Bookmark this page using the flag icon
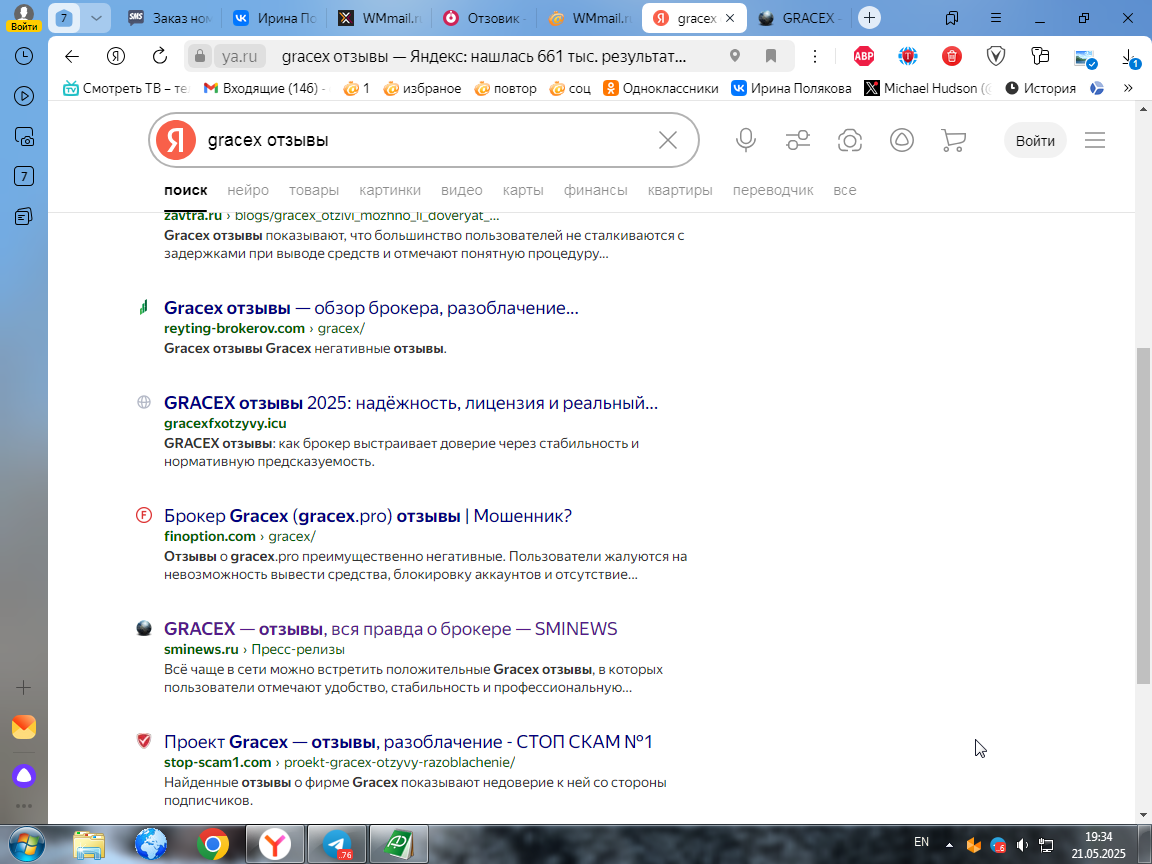Image resolution: width=1152 pixels, height=864 pixels. point(771,56)
